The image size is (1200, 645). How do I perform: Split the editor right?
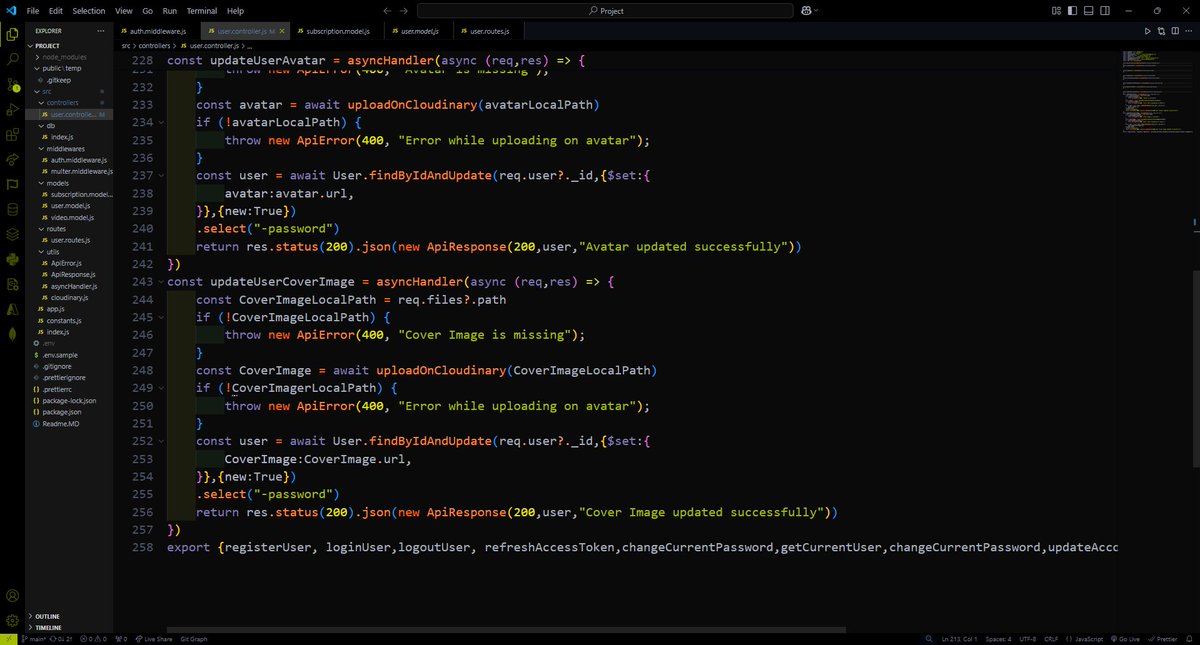[1177, 32]
